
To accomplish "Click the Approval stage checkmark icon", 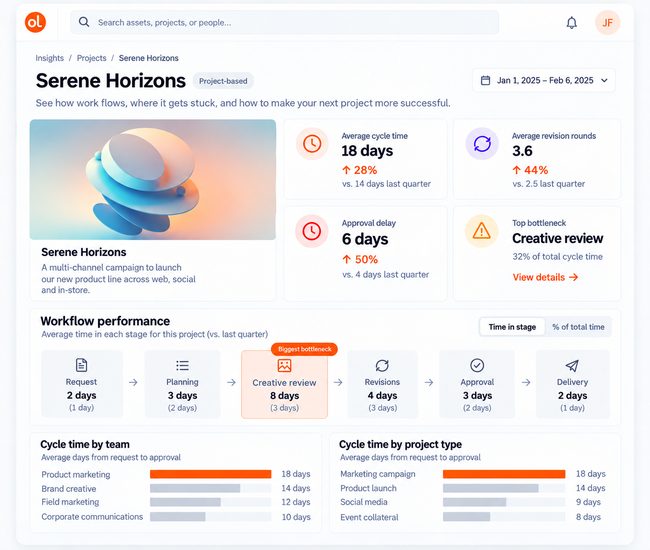I will pyautogui.click(x=477, y=365).
